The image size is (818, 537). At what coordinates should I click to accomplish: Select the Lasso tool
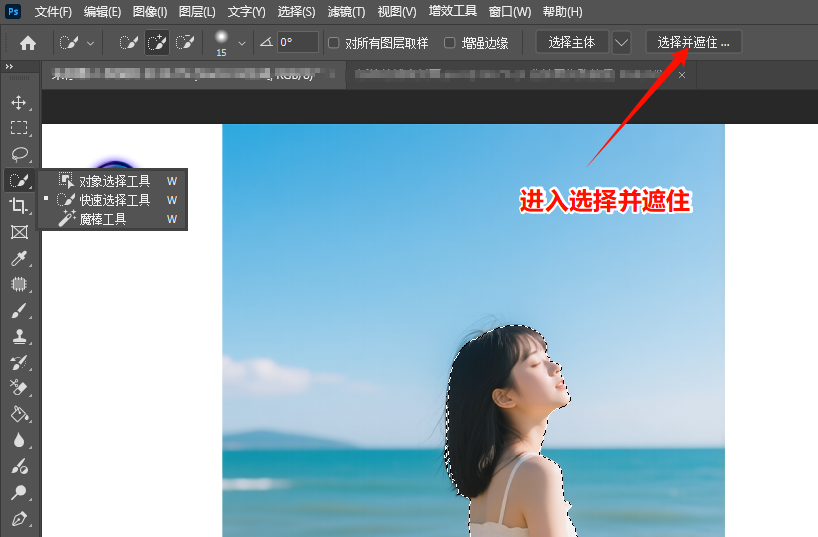pos(19,154)
